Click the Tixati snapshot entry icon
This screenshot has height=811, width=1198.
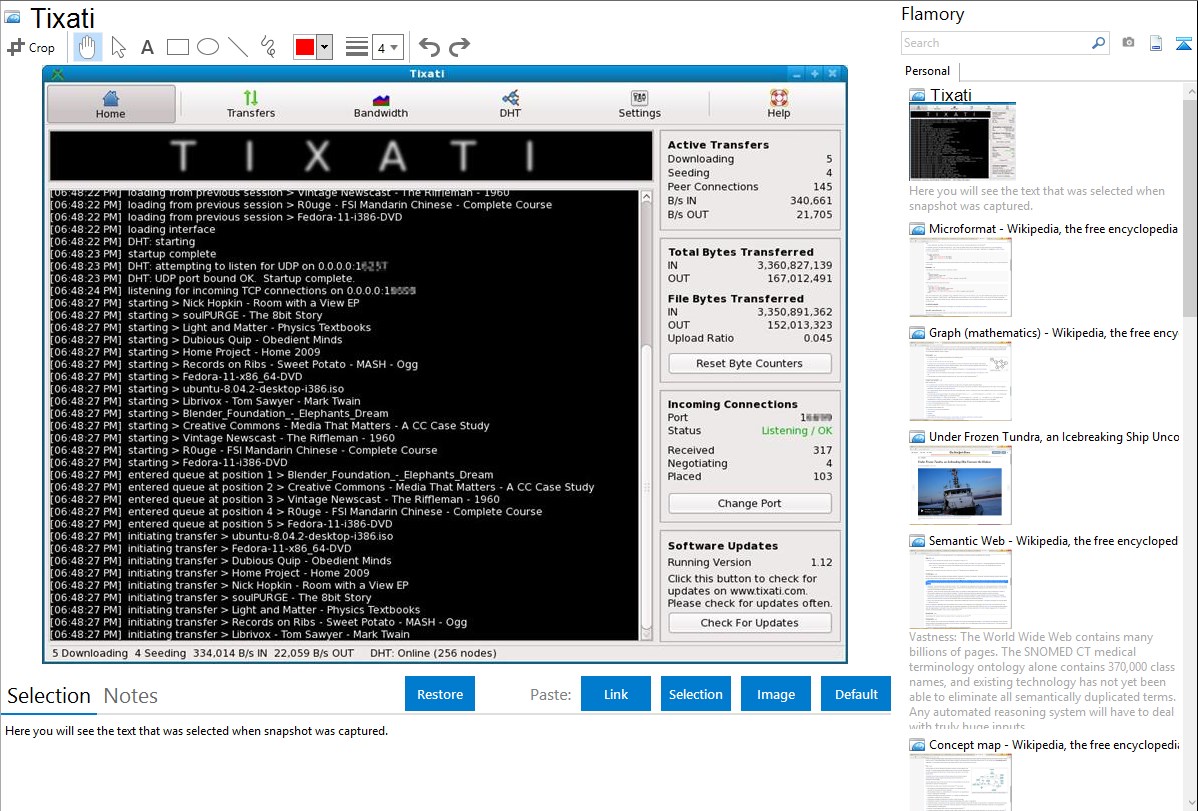[x=917, y=96]
